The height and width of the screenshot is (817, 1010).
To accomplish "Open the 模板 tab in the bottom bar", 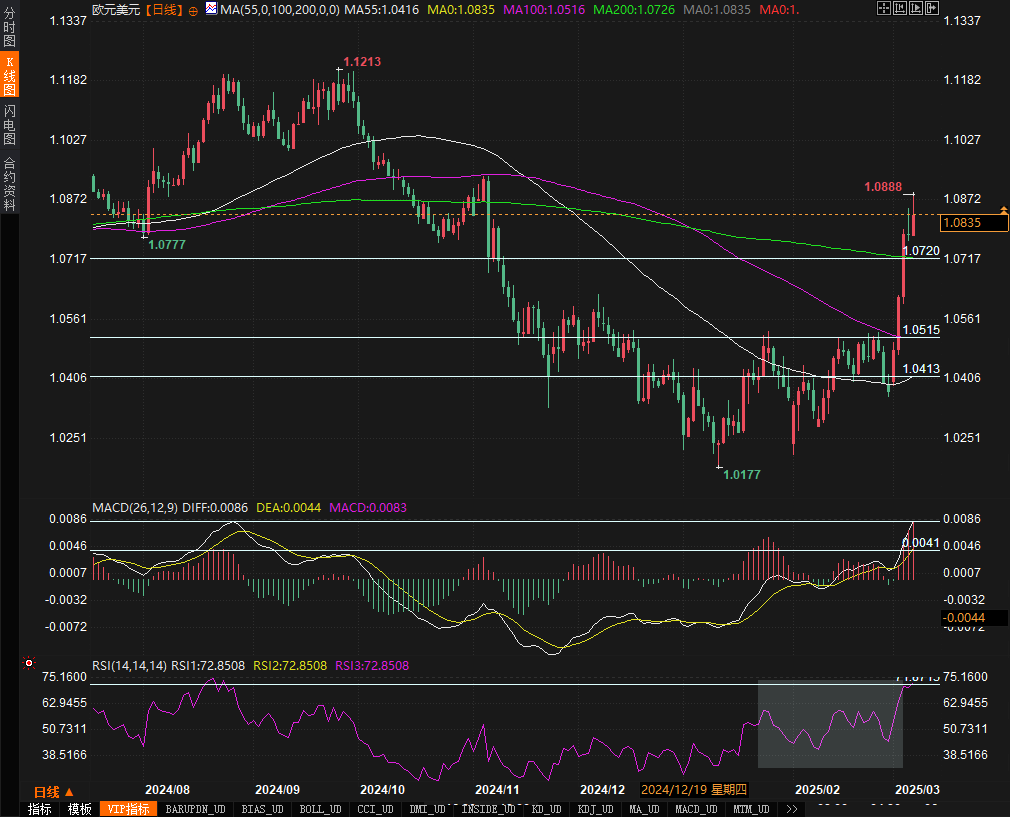I will (80, 809).
